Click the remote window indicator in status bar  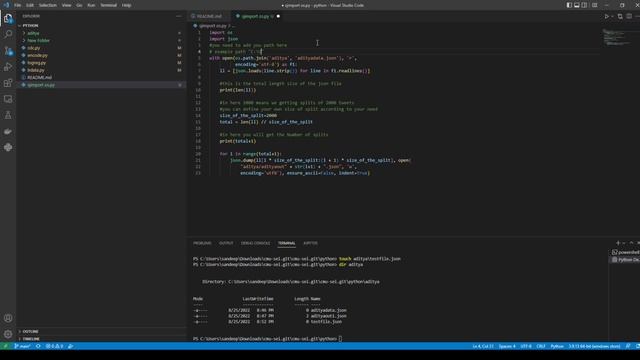(5, 346)
